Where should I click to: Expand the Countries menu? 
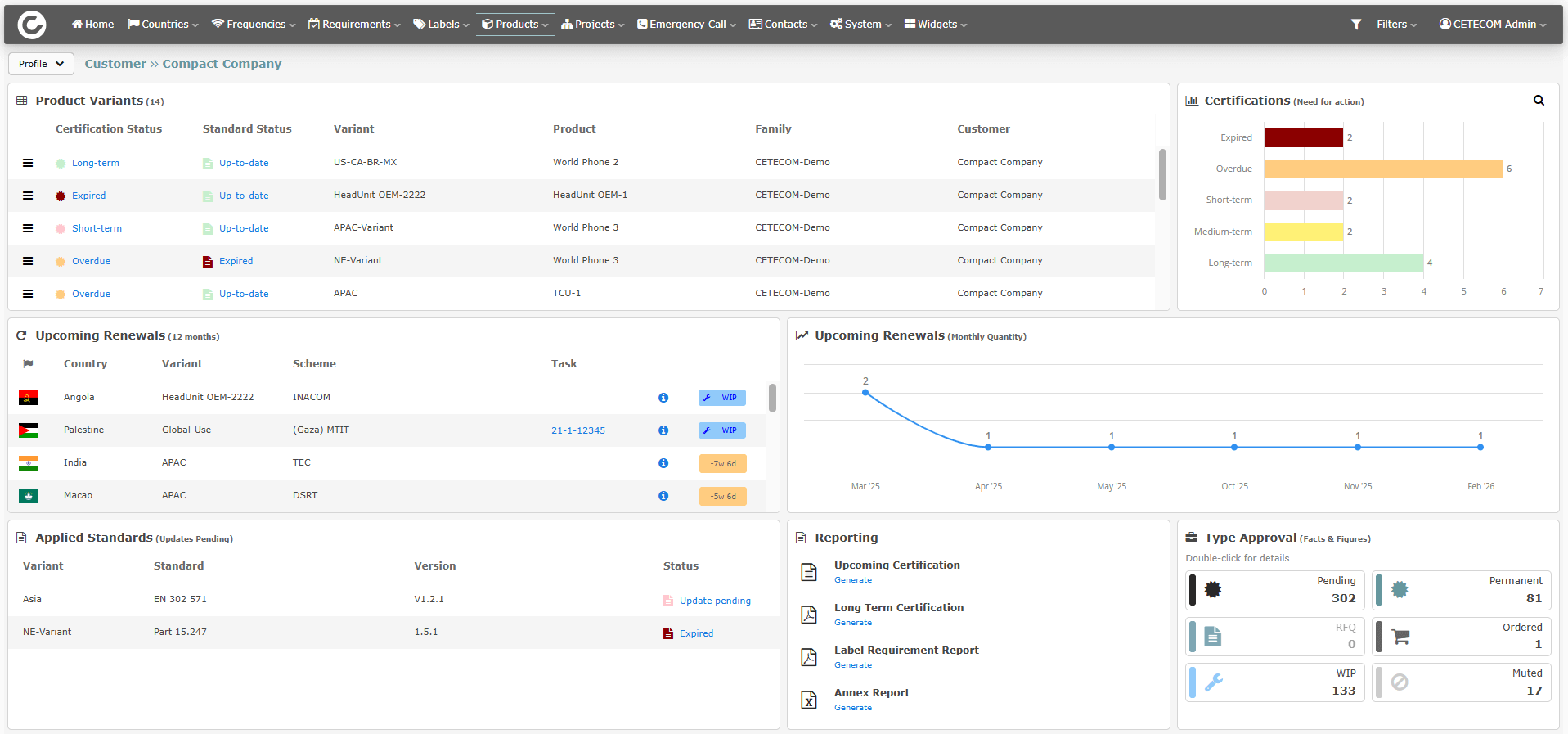[x=163, y=25]
